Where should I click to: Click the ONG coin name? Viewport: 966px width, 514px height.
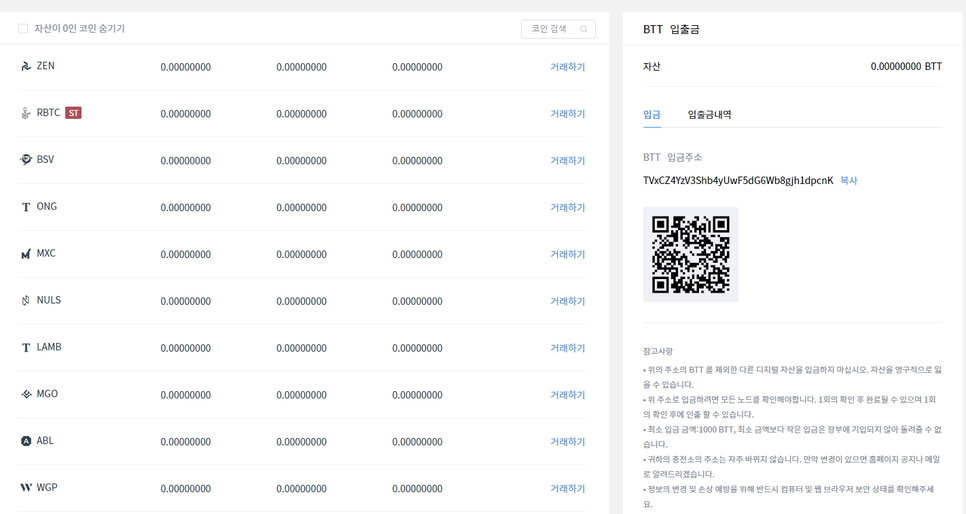coord(47,206)
